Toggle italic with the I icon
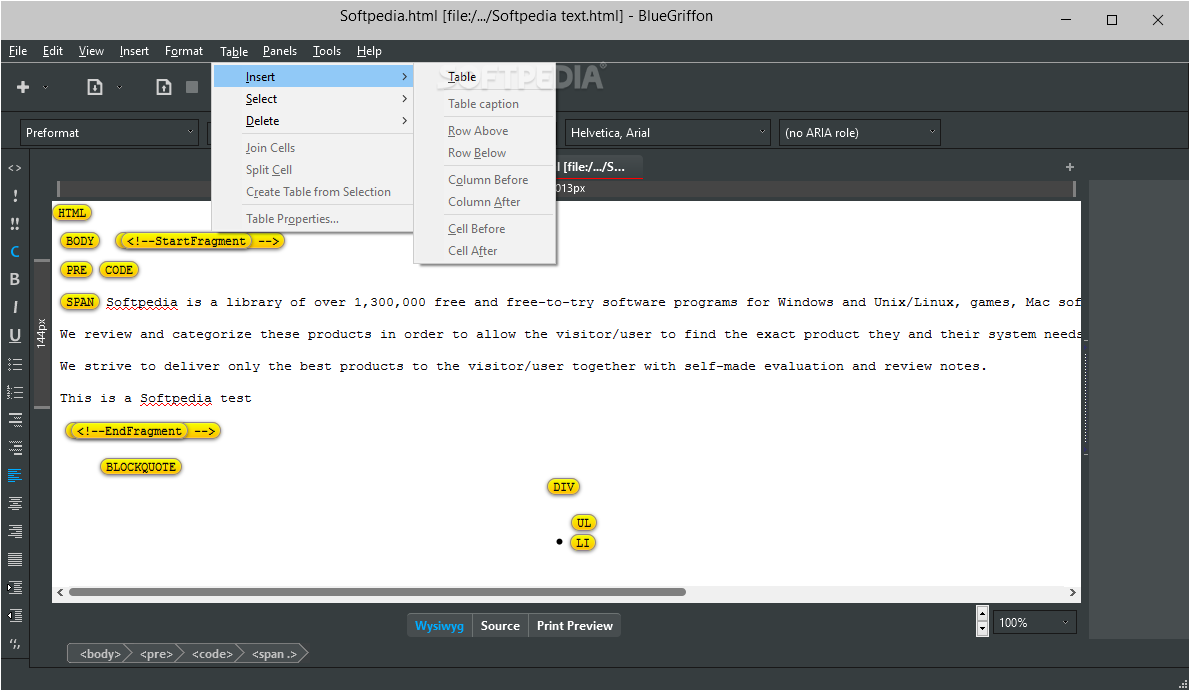1190x691 pixels. 14,308
